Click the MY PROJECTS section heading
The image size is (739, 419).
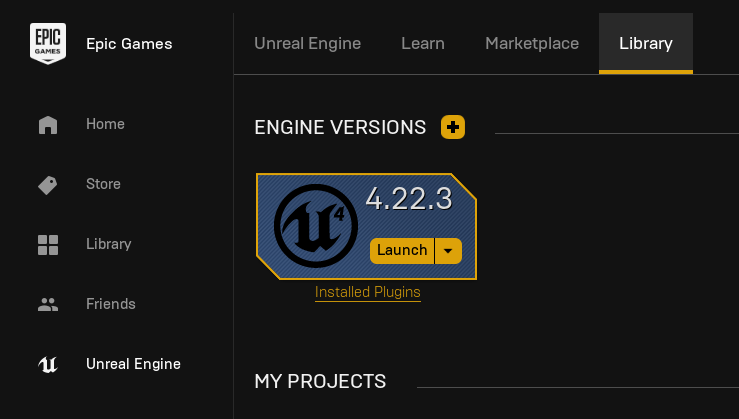tap(320, 381)
